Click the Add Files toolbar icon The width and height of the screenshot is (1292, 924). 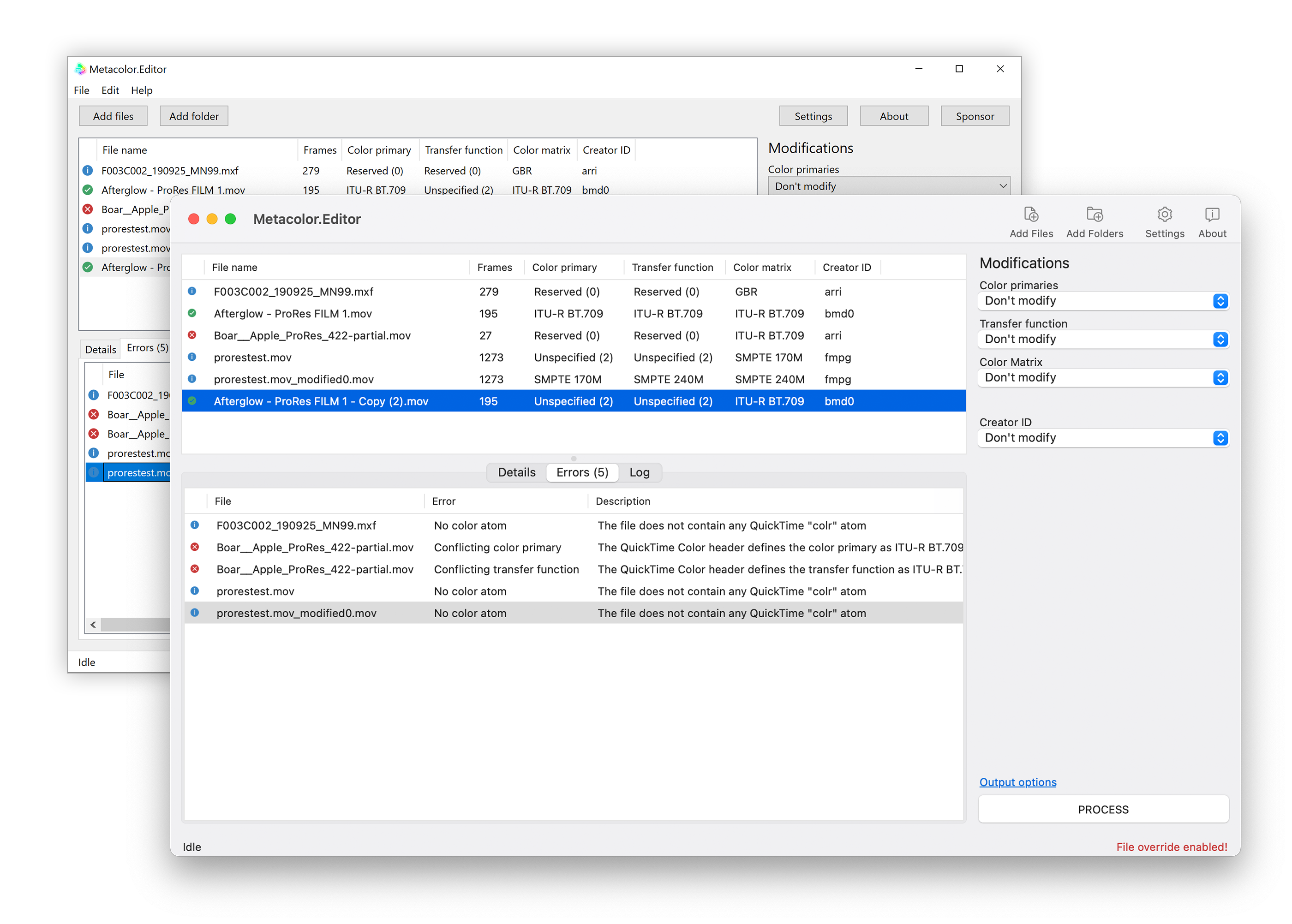pos(1031,215)
